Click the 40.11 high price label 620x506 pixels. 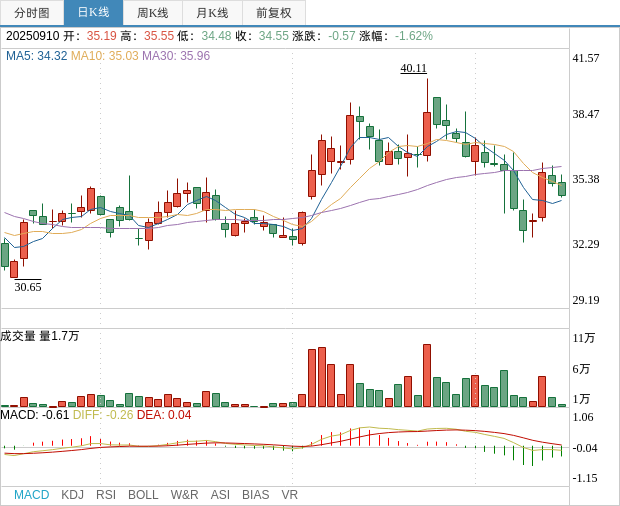pos(414,68)
